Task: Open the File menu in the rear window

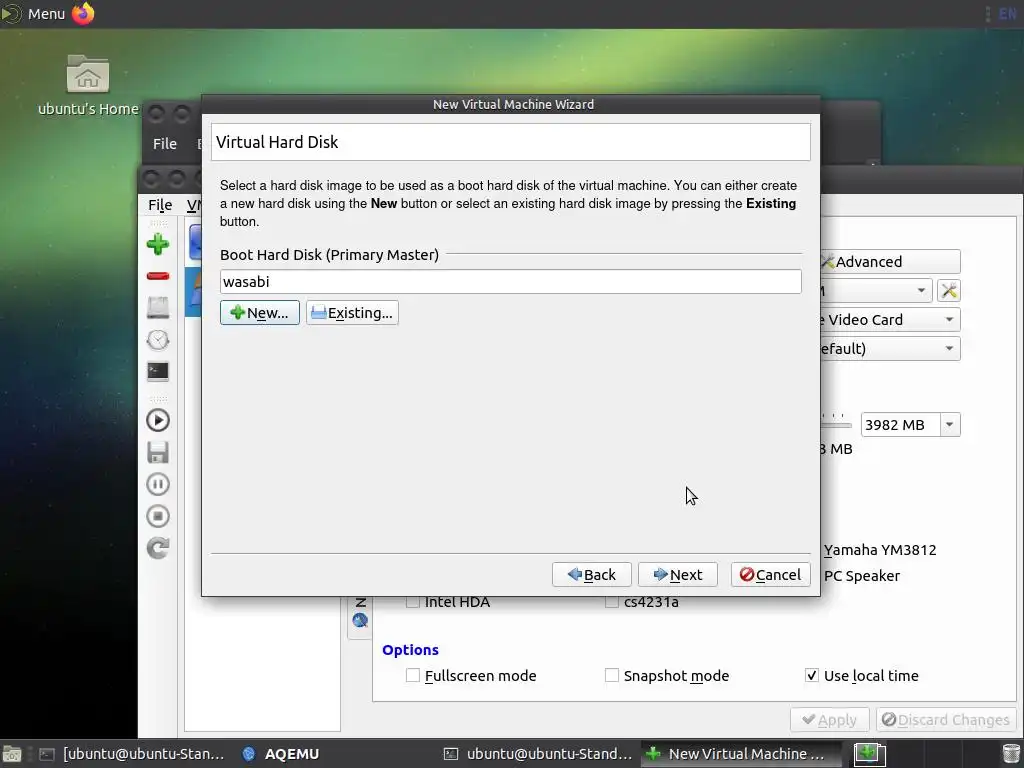Action: [x=165, y=144]
